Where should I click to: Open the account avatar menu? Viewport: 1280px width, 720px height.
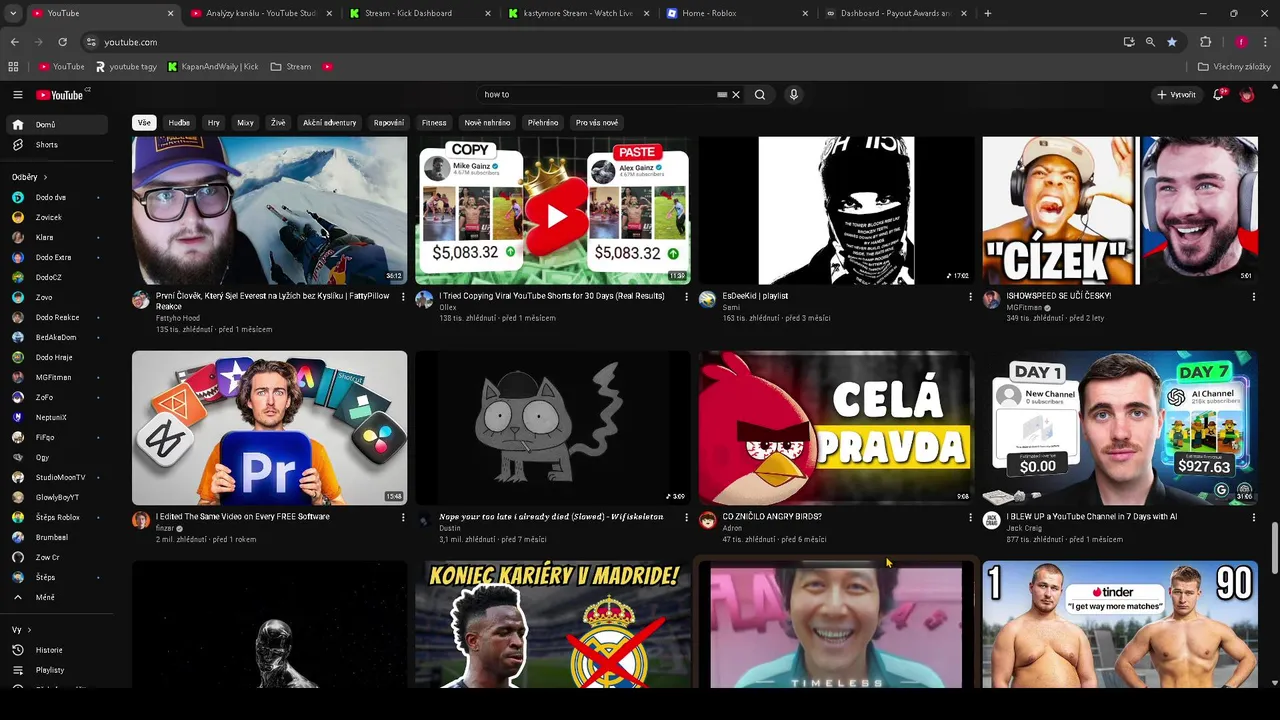pyautogui.click(x=1247, y=95)
